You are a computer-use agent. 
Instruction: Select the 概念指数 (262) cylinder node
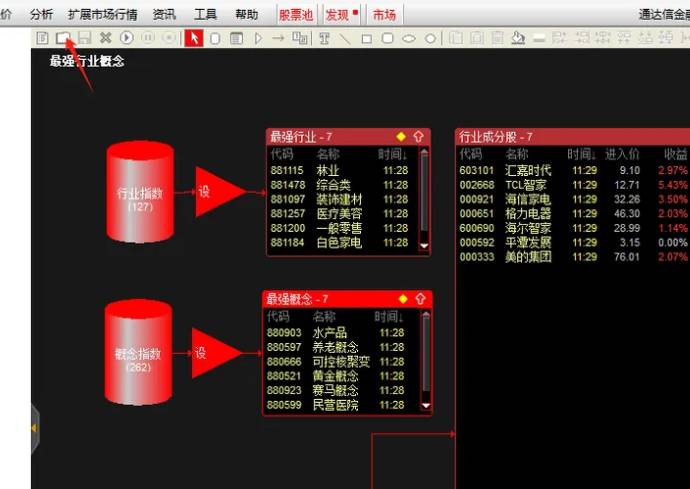coord(138,352)
